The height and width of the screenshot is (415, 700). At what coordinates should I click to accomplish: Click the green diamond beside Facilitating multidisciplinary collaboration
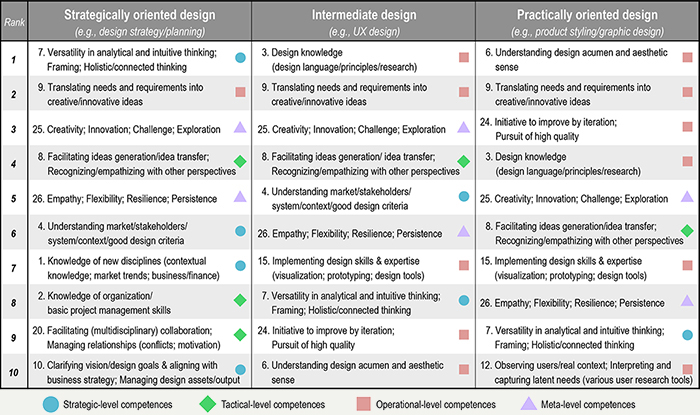(240, 335)
